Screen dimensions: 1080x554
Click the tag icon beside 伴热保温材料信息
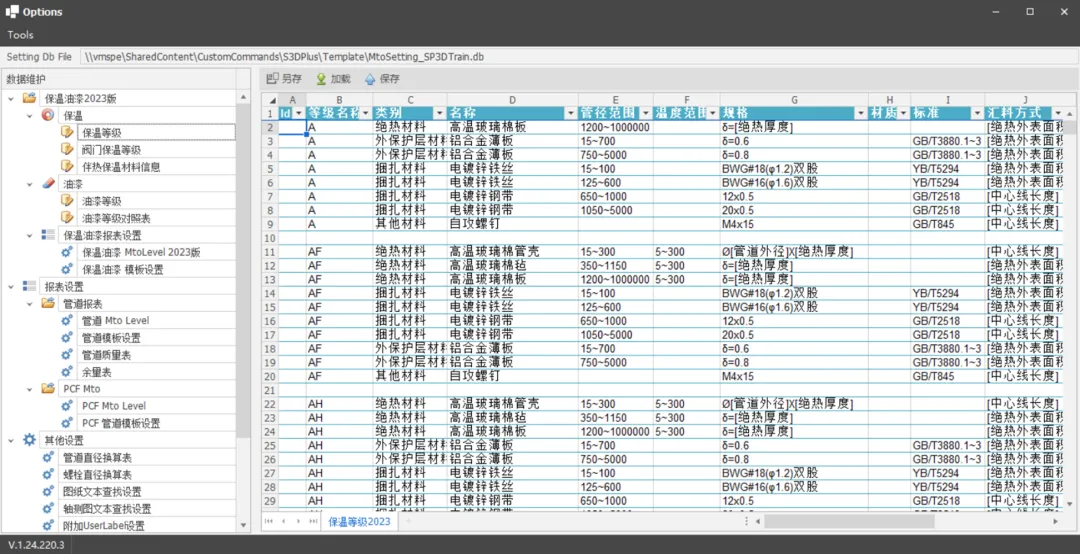[67, 166]
